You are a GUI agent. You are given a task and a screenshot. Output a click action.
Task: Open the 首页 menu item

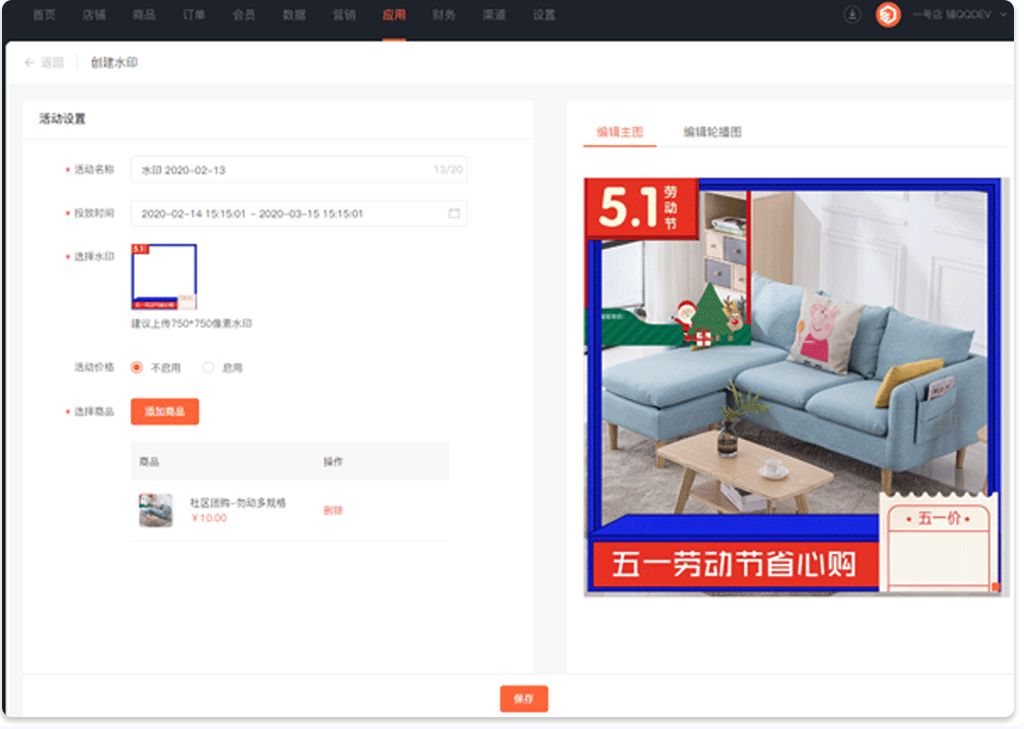point(44,15)
